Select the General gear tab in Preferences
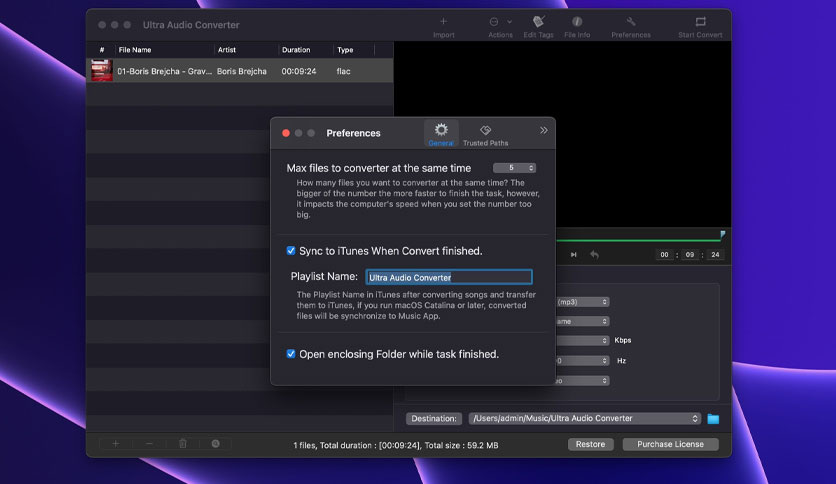The image size is (836, 484). pyautogui.click(x=441, y=134)
